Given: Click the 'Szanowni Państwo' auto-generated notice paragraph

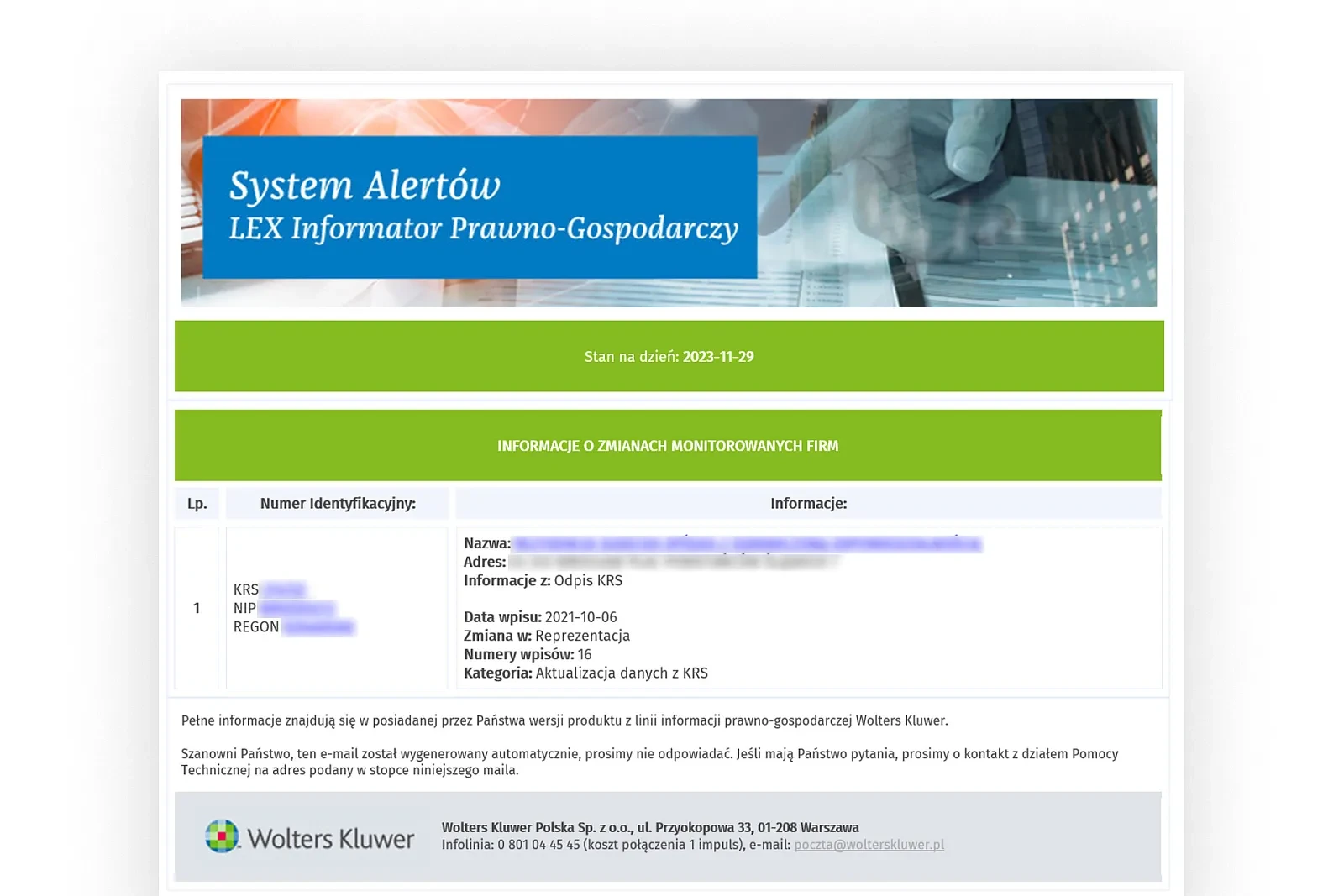Looking at the screenshot, I should (x=650, y=762).
